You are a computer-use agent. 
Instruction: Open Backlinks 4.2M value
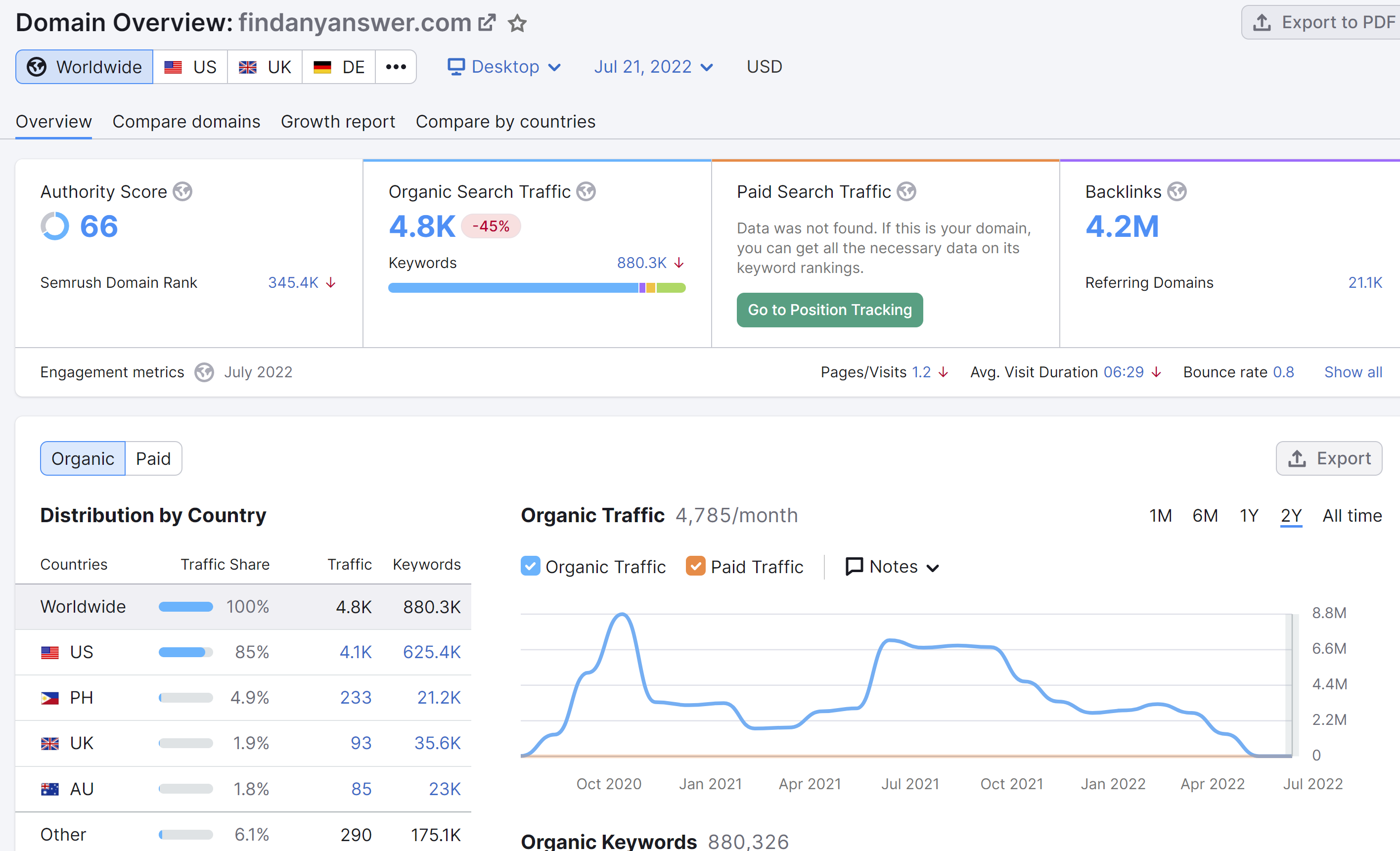(1122, 226)
